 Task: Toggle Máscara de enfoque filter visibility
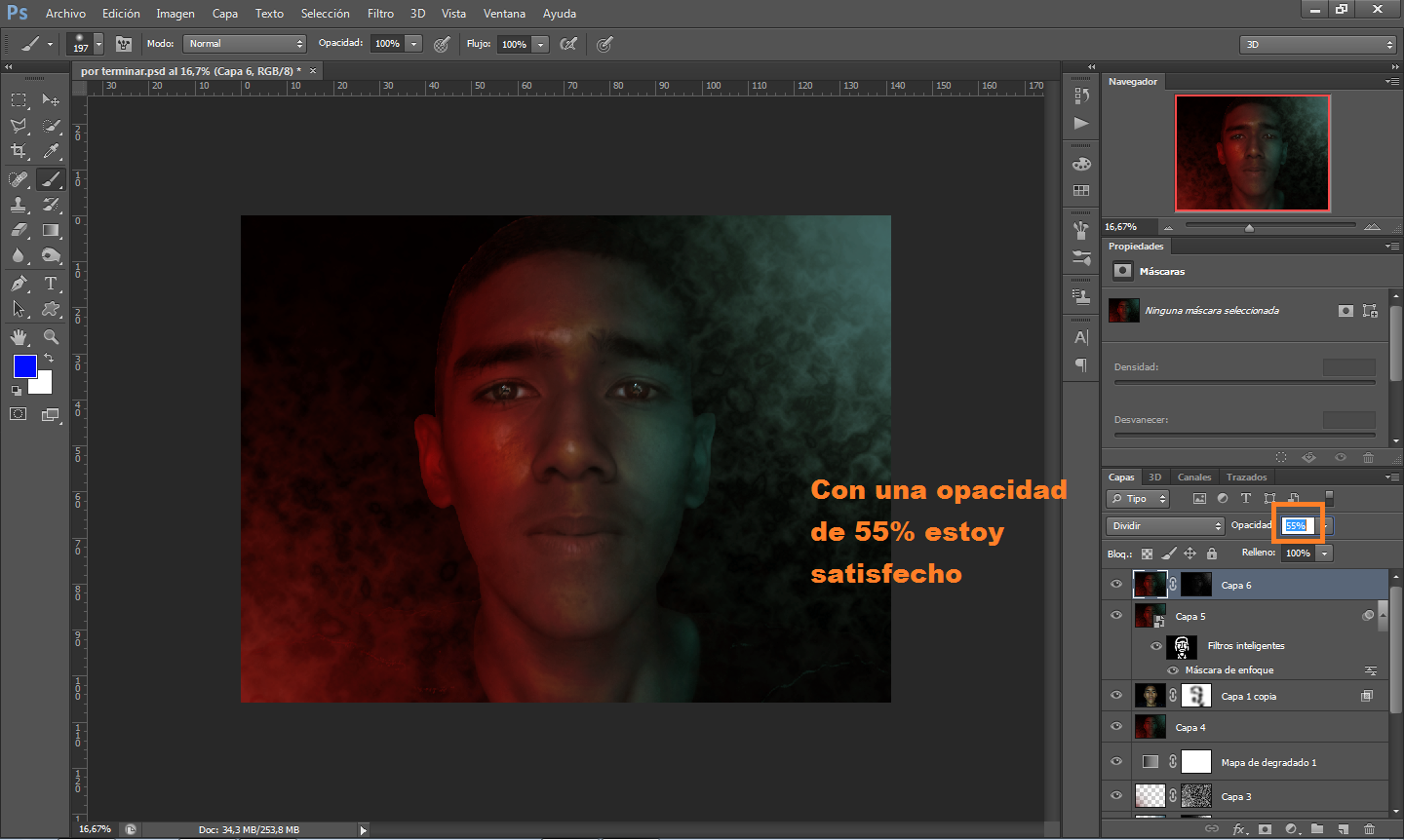click(1173, 670)
